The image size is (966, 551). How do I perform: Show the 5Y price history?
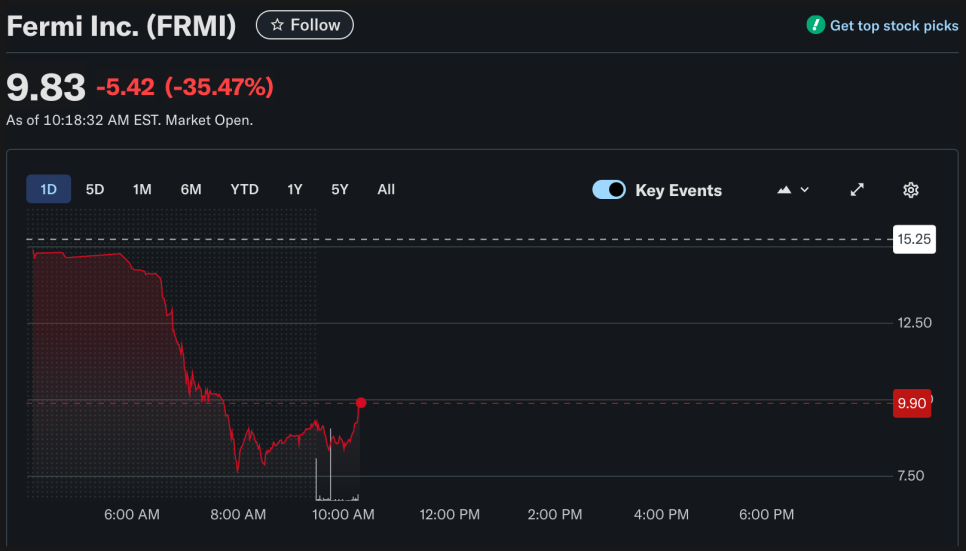point(340,189)
